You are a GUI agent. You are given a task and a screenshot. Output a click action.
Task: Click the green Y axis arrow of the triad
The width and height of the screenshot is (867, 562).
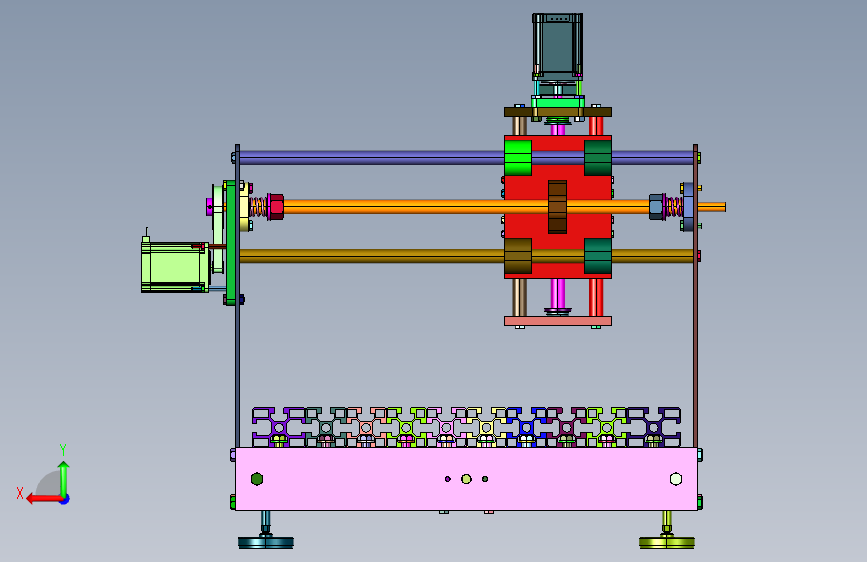pyautogui.click(x=64, y=477)
